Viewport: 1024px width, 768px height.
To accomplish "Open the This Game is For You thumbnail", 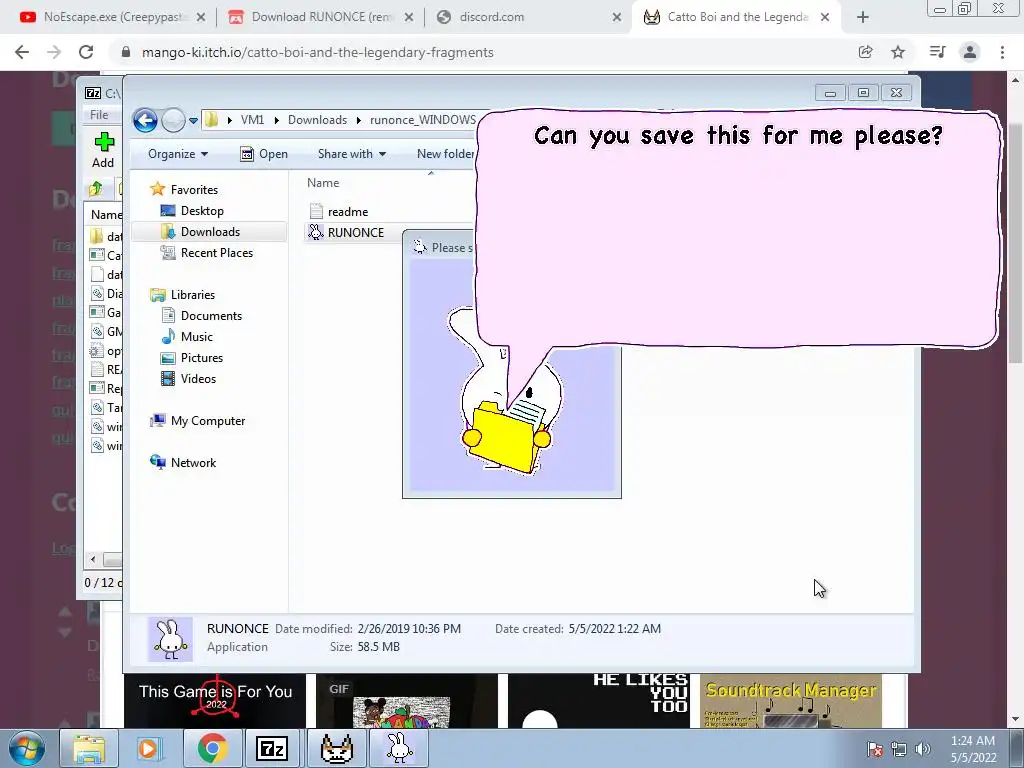I will 215,701.
